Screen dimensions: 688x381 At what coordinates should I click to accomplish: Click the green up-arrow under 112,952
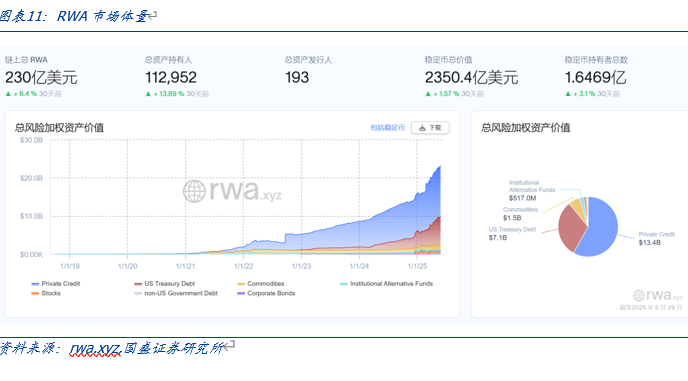click(148, 94)
